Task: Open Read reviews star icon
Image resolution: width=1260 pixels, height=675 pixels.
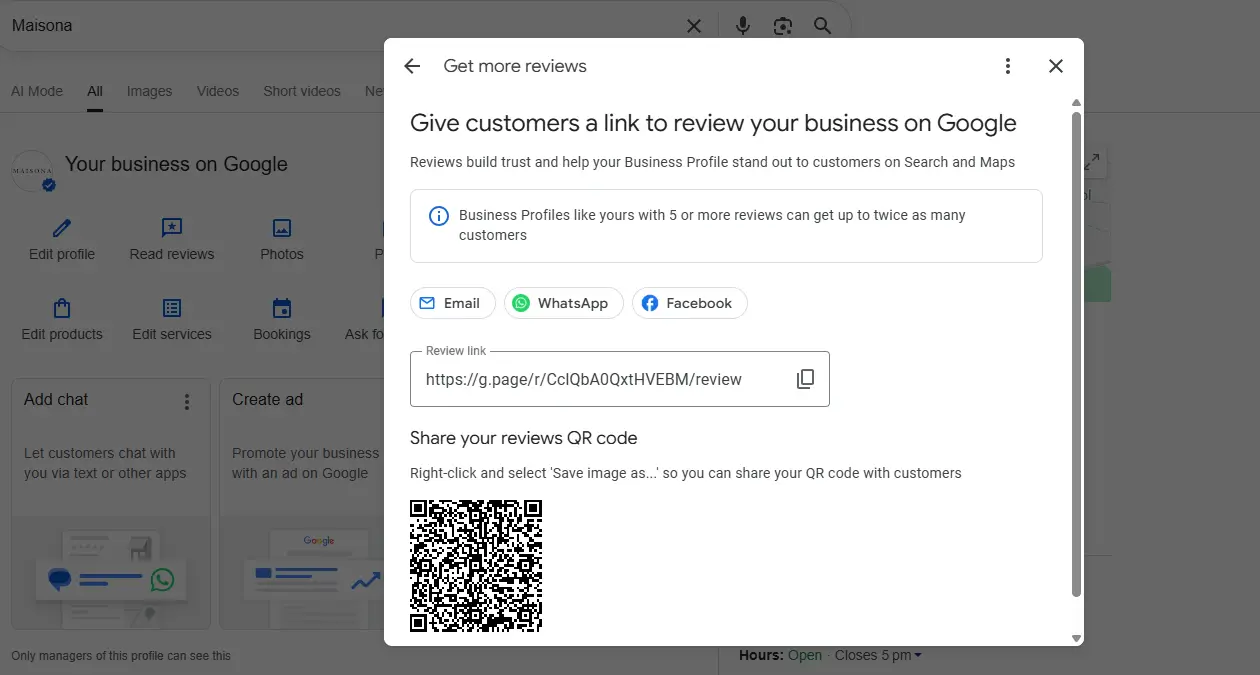Action: point(172,228)
